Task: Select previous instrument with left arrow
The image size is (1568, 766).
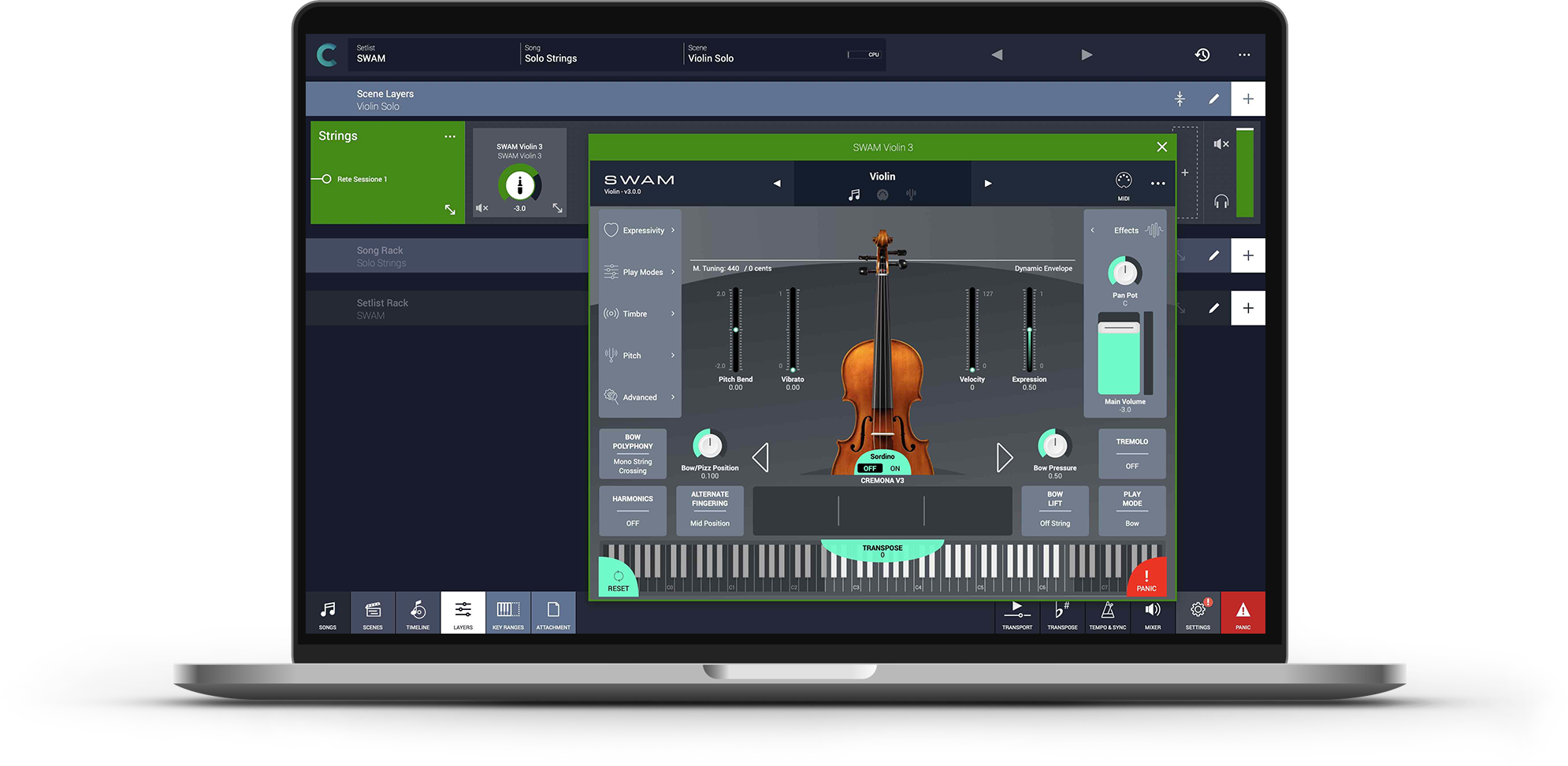Action: point(777,184)
